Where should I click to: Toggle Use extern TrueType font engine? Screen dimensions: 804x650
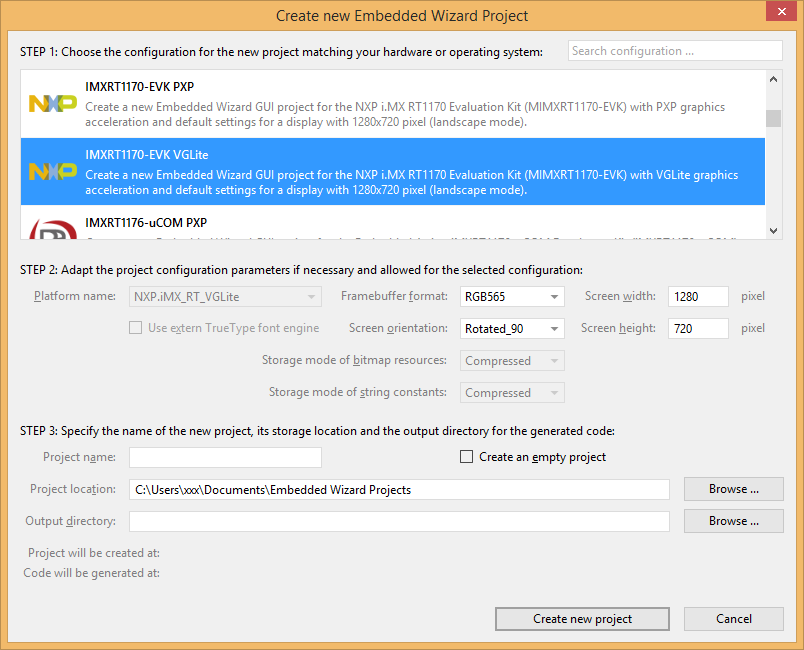pyautogui.click(x=135, y=328)
